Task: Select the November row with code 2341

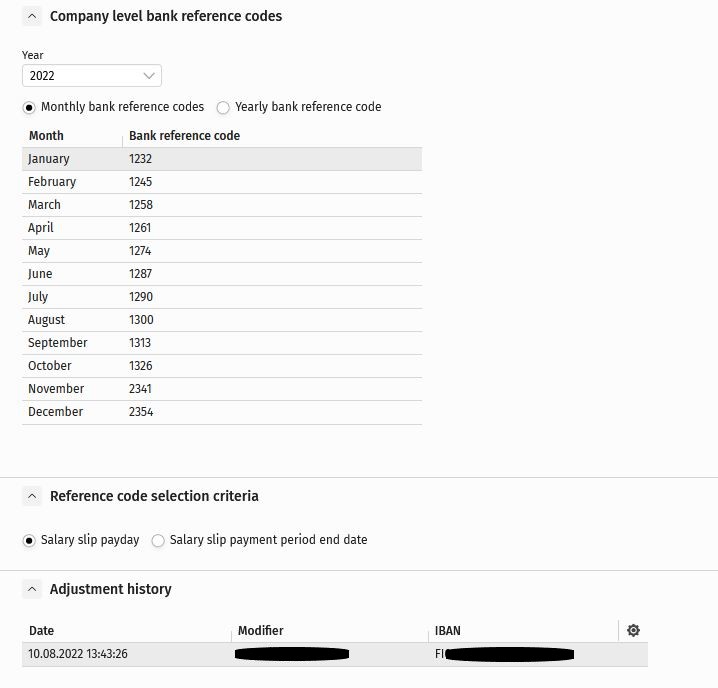Action: click(x=222, y=389)
